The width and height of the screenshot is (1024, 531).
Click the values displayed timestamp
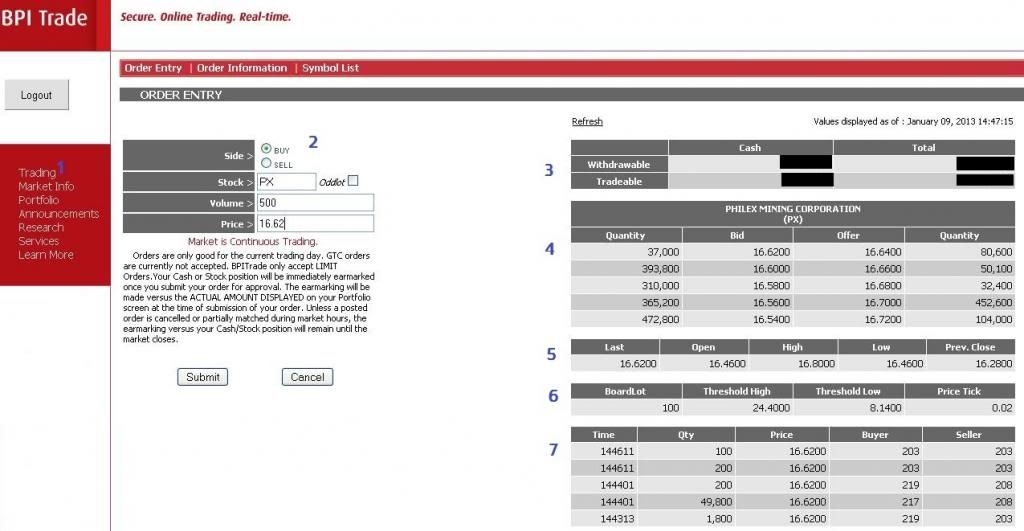click(913, 121)
